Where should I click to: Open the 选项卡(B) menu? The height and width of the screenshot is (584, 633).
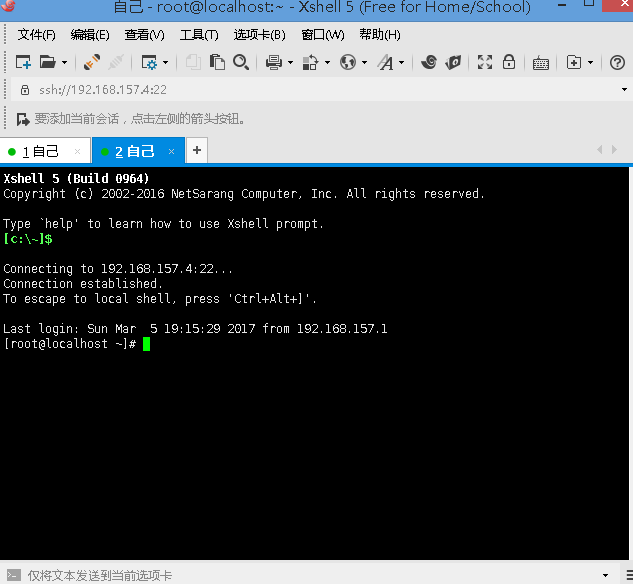click(x=259, y=35)
